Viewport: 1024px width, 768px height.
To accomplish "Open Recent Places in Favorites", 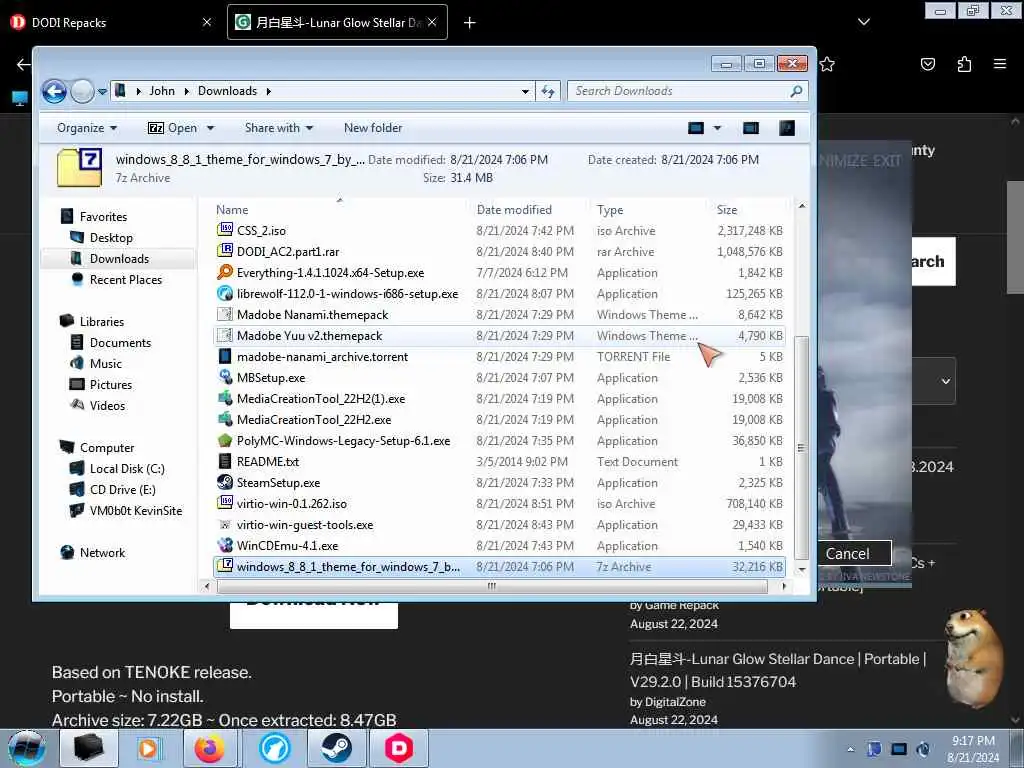I will (x=125, y=280).
